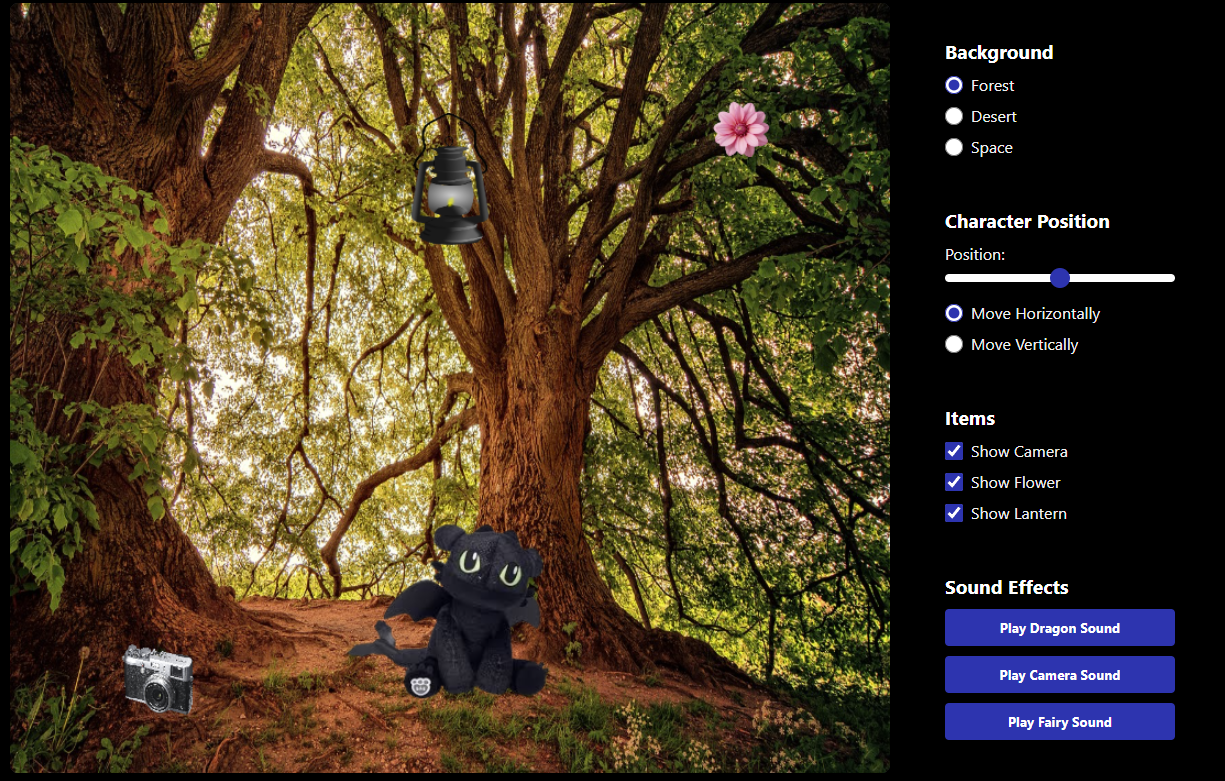Click the Play Camera Sound button
The image size is (1225, 781).
coord(1060,675)
